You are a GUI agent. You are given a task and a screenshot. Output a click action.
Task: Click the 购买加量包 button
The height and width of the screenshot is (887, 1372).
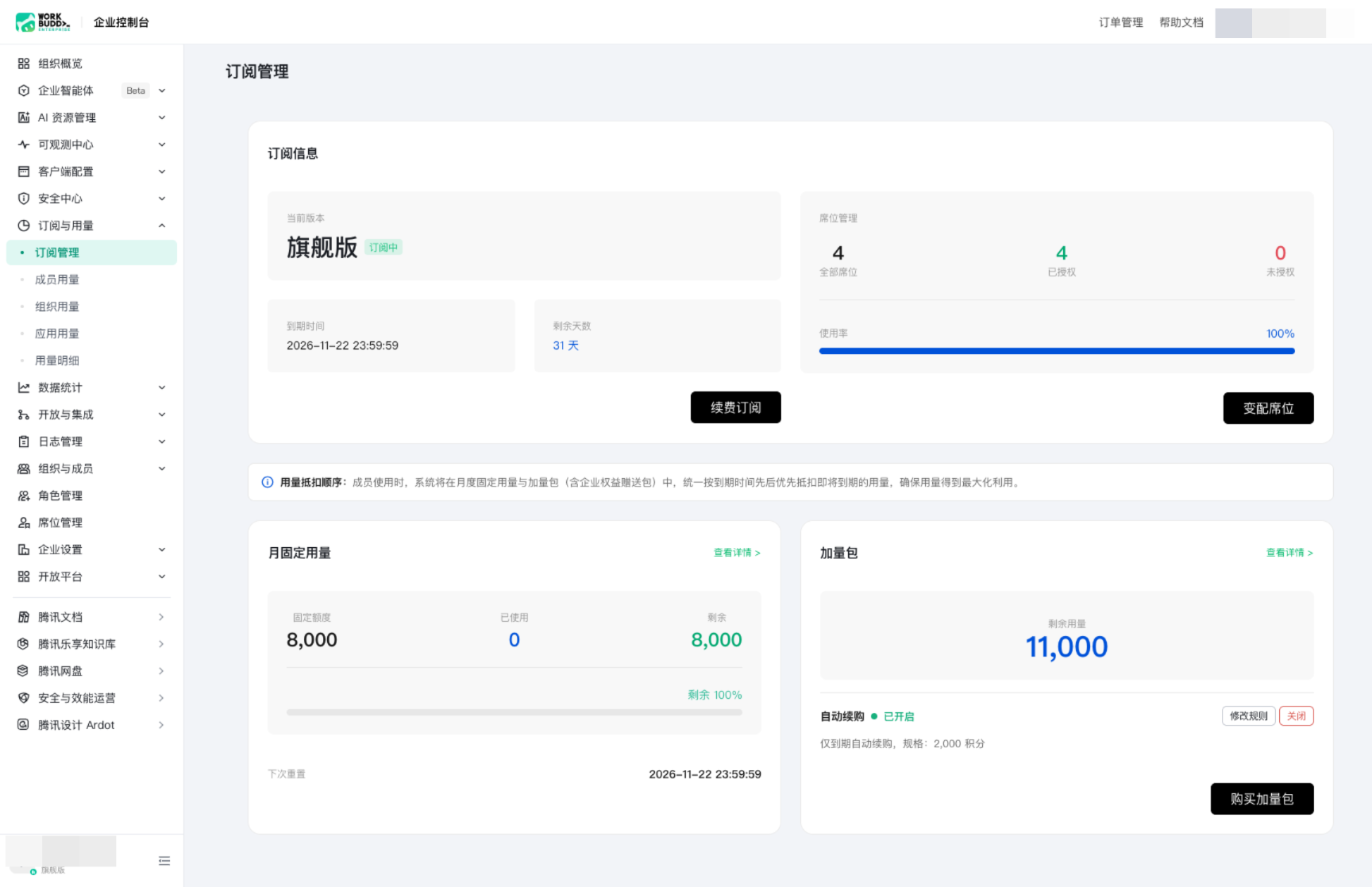1262,799
